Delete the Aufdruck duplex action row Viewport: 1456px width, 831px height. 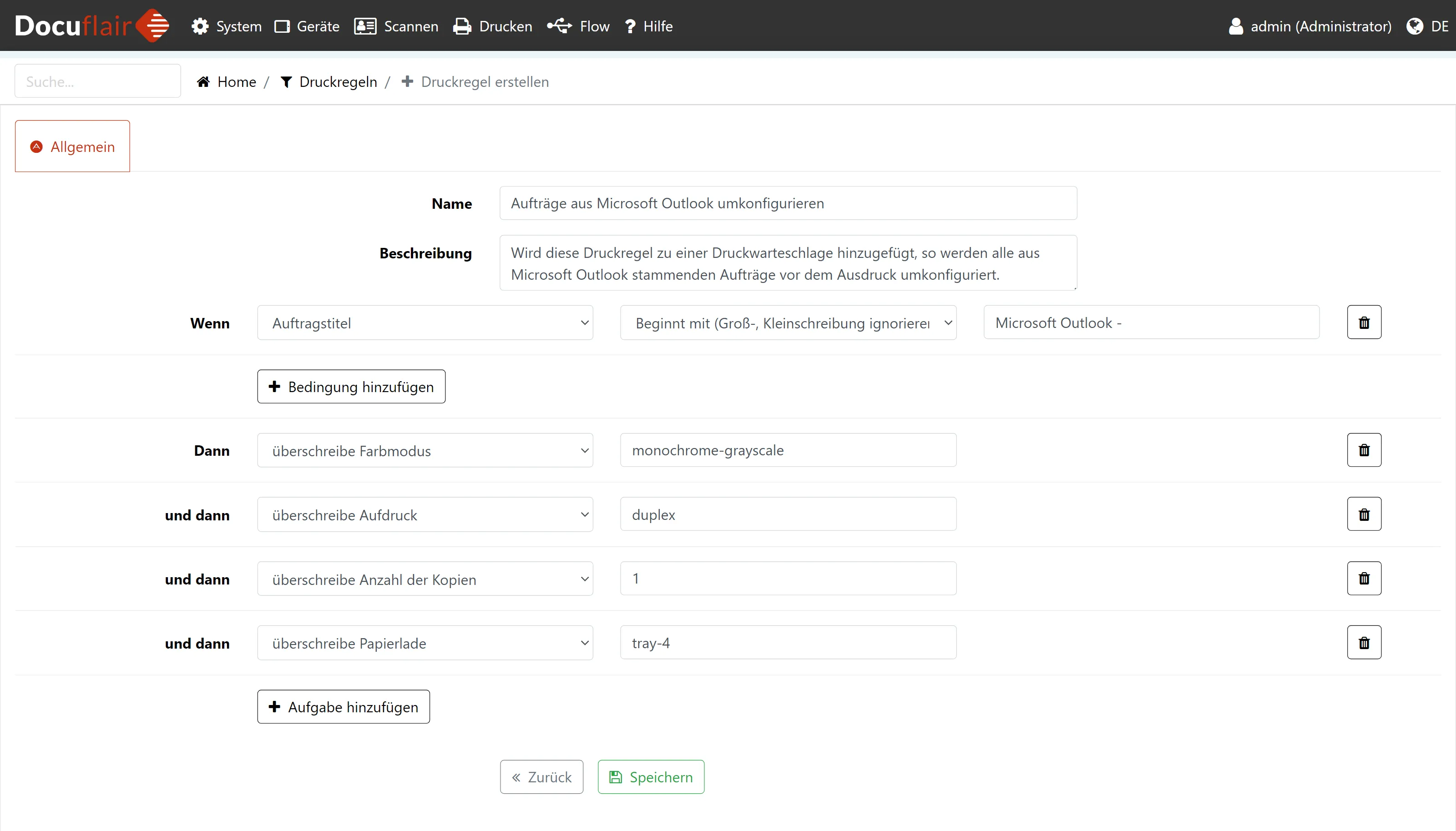pos(1364,514)
